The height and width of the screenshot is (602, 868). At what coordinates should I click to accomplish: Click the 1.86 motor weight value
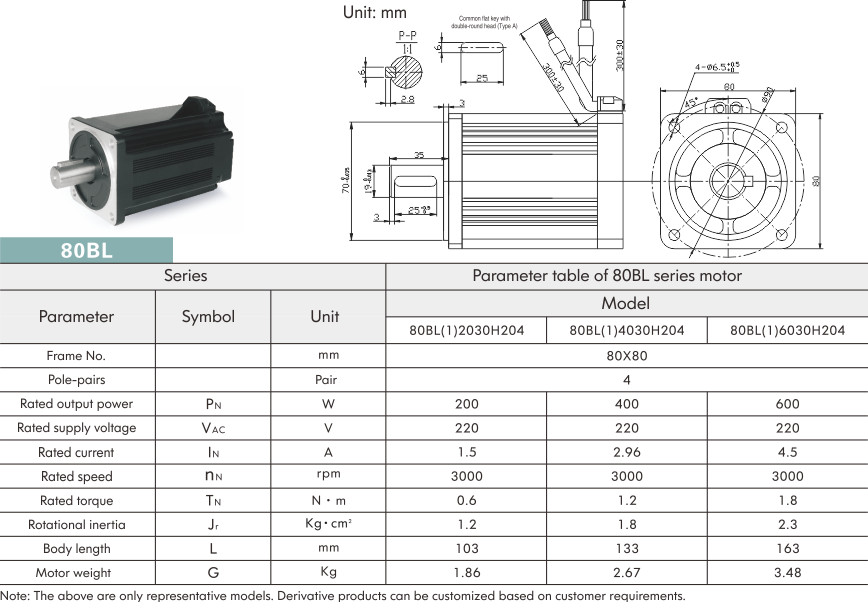point(466,573)
